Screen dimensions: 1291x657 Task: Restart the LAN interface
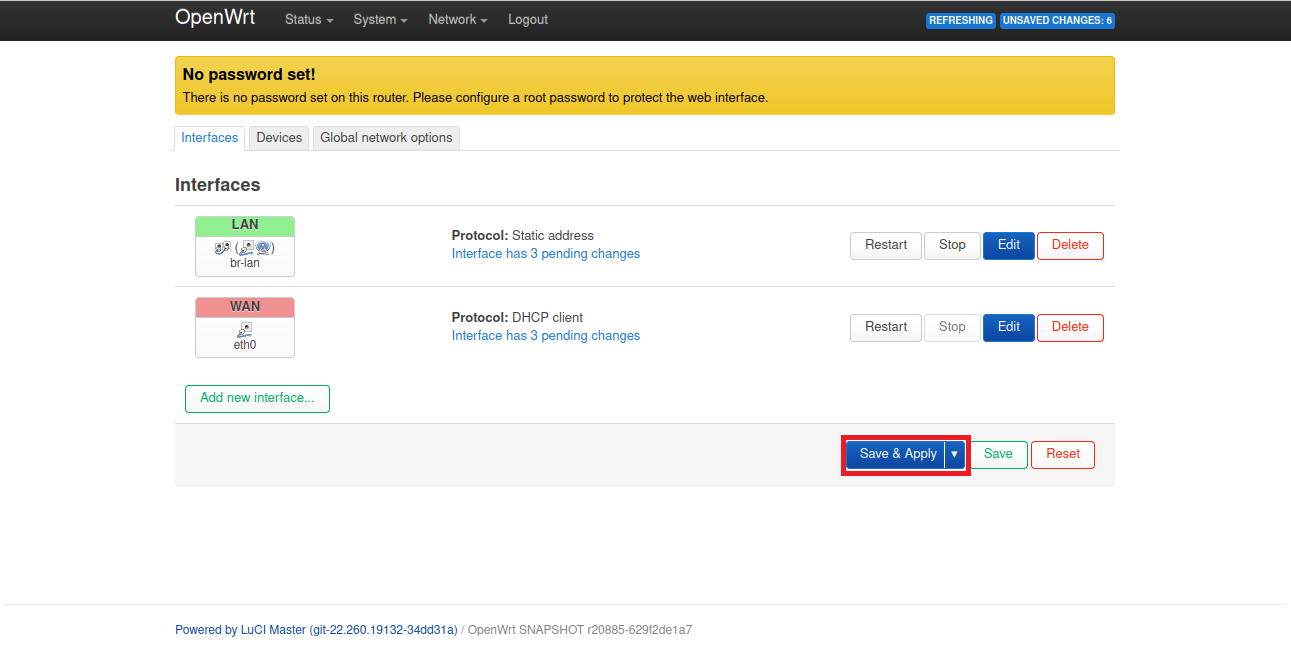(886, 245)
